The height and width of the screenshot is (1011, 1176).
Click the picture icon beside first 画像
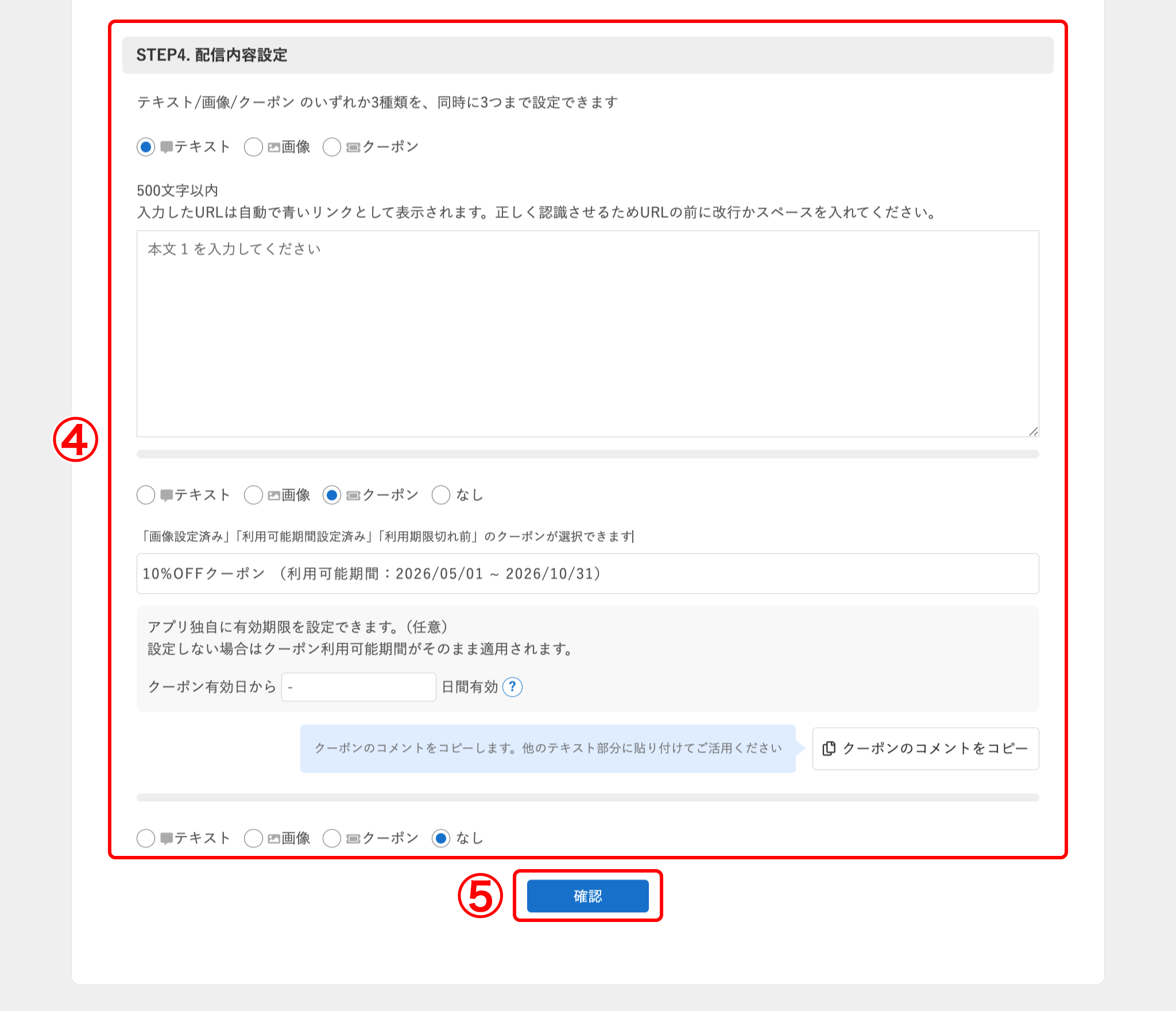click(x=274, y=148)
